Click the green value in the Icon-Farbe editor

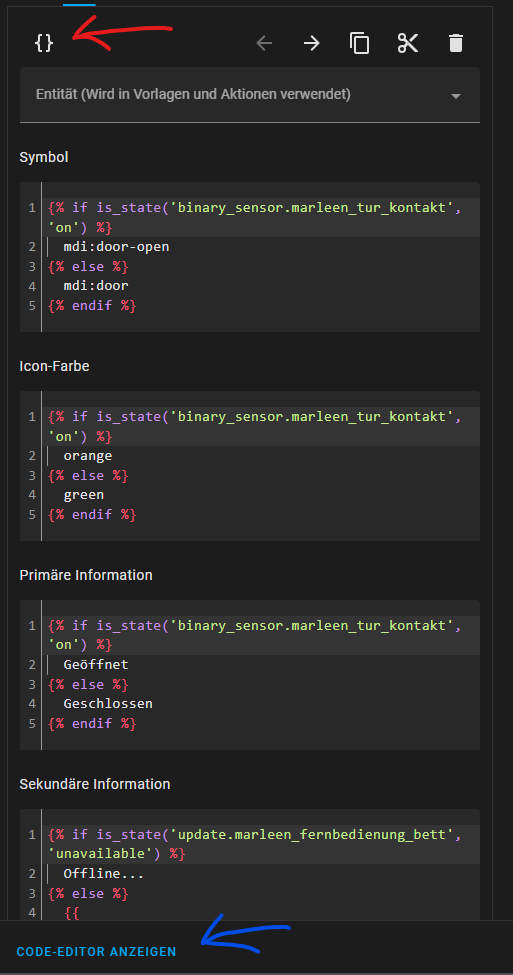(x=83, y=495)
